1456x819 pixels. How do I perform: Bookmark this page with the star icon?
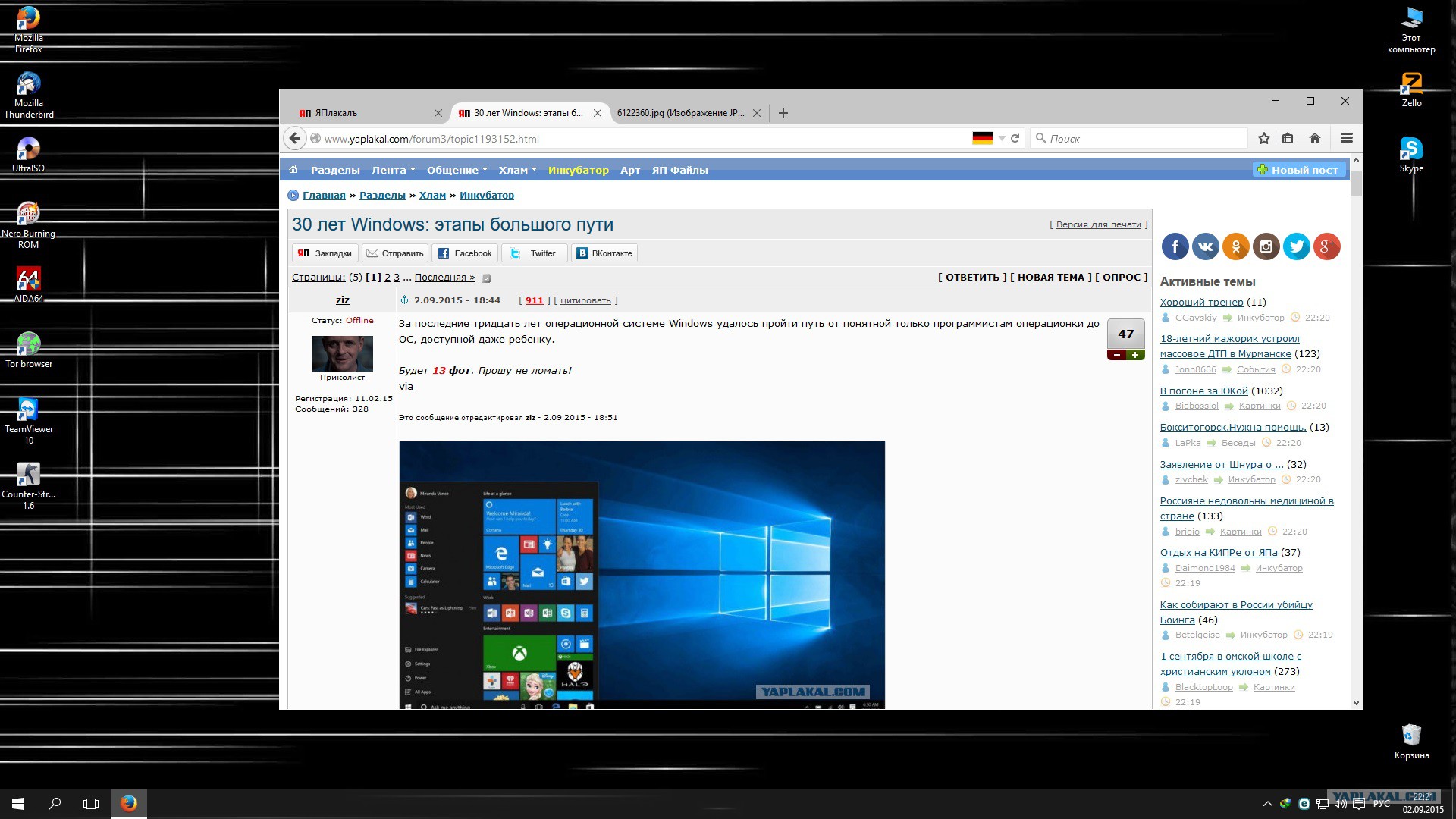click(x=1263, y=138)
